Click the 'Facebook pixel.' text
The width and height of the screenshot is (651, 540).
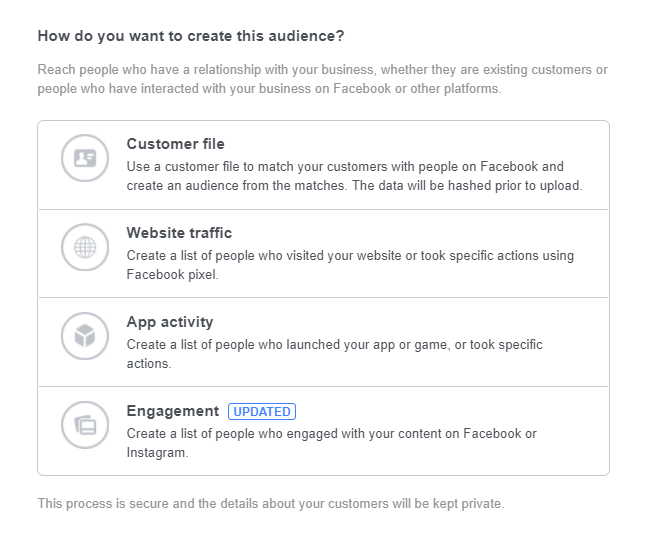click(172, 275)
